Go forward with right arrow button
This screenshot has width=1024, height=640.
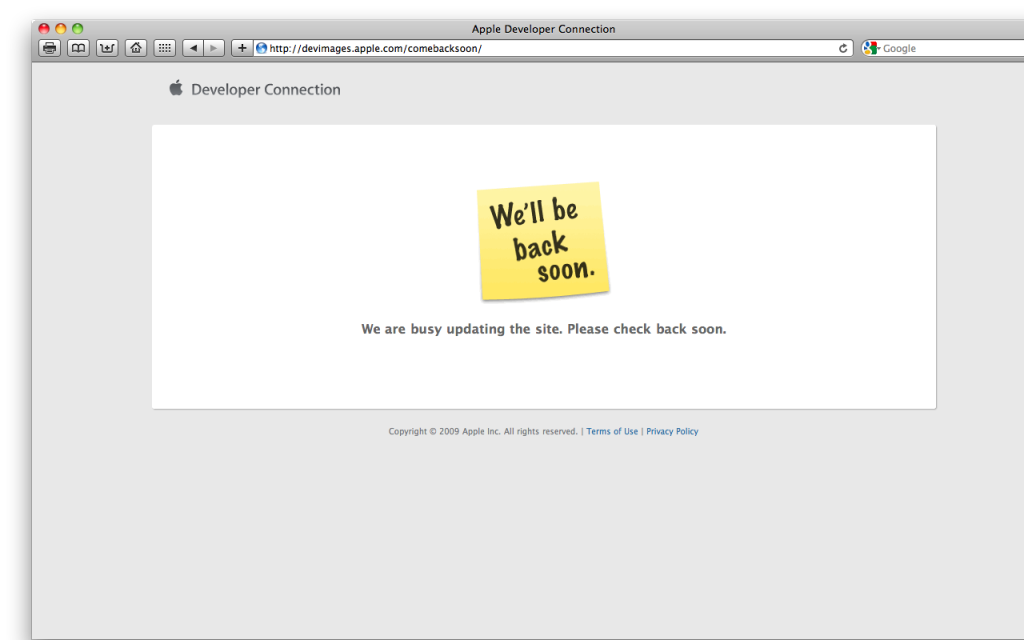214,48
